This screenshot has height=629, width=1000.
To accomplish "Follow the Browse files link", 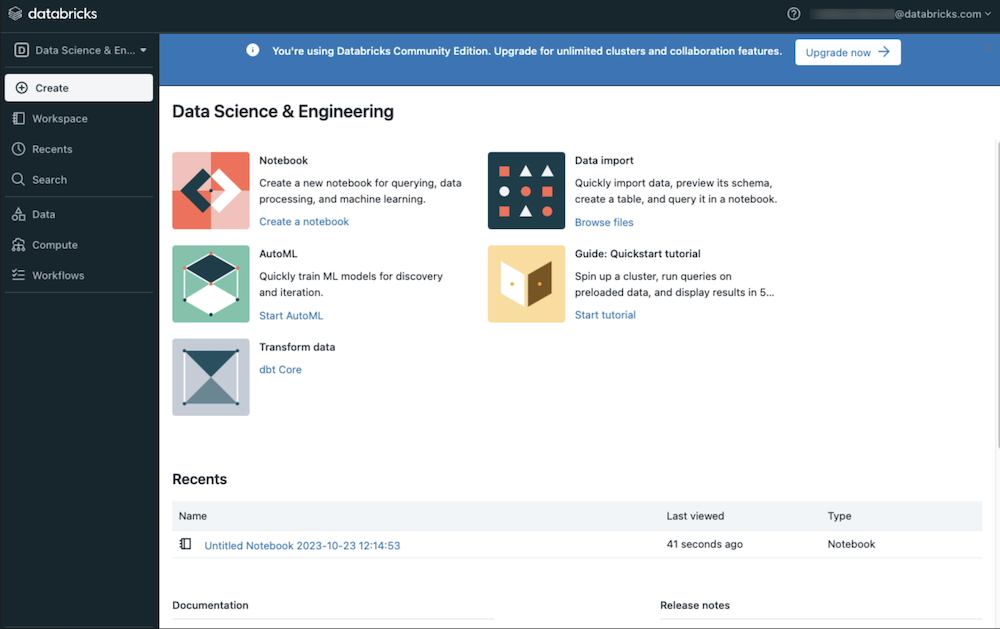I will point(604,222).
